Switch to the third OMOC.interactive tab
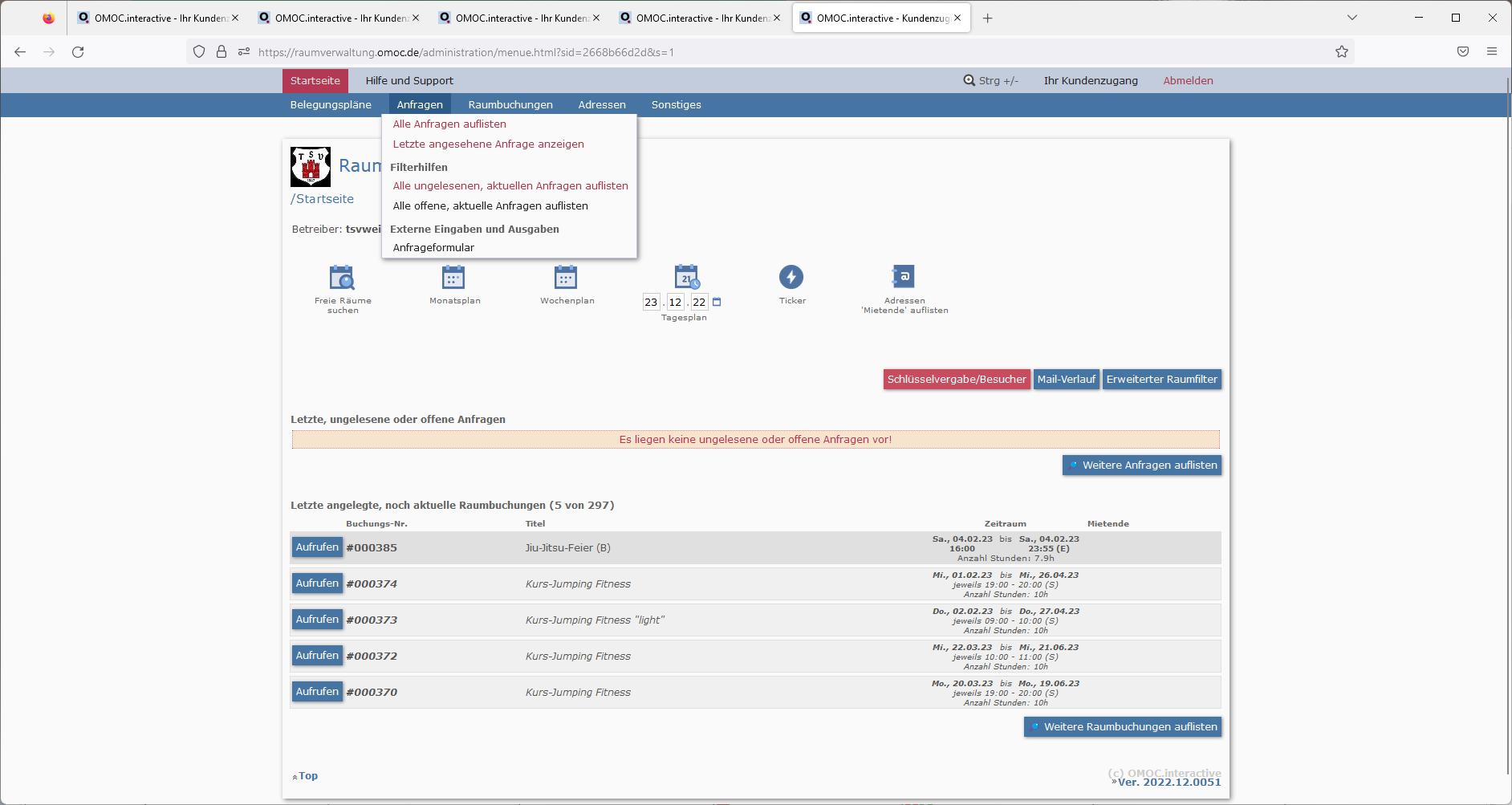1512x805 pixels. click(521, 18)
